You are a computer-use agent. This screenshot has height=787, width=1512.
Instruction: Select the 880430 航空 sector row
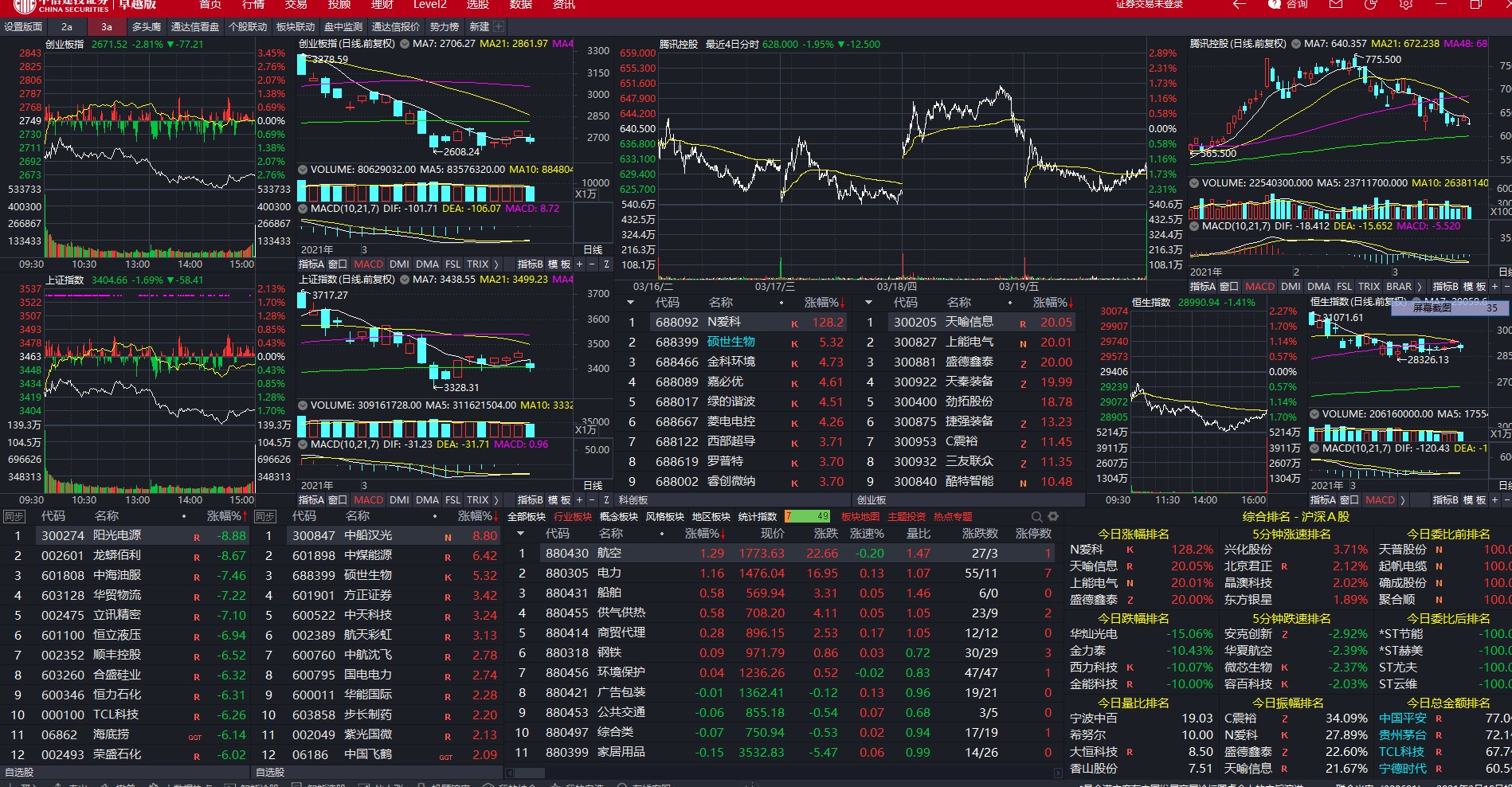[x=783, y=553]
